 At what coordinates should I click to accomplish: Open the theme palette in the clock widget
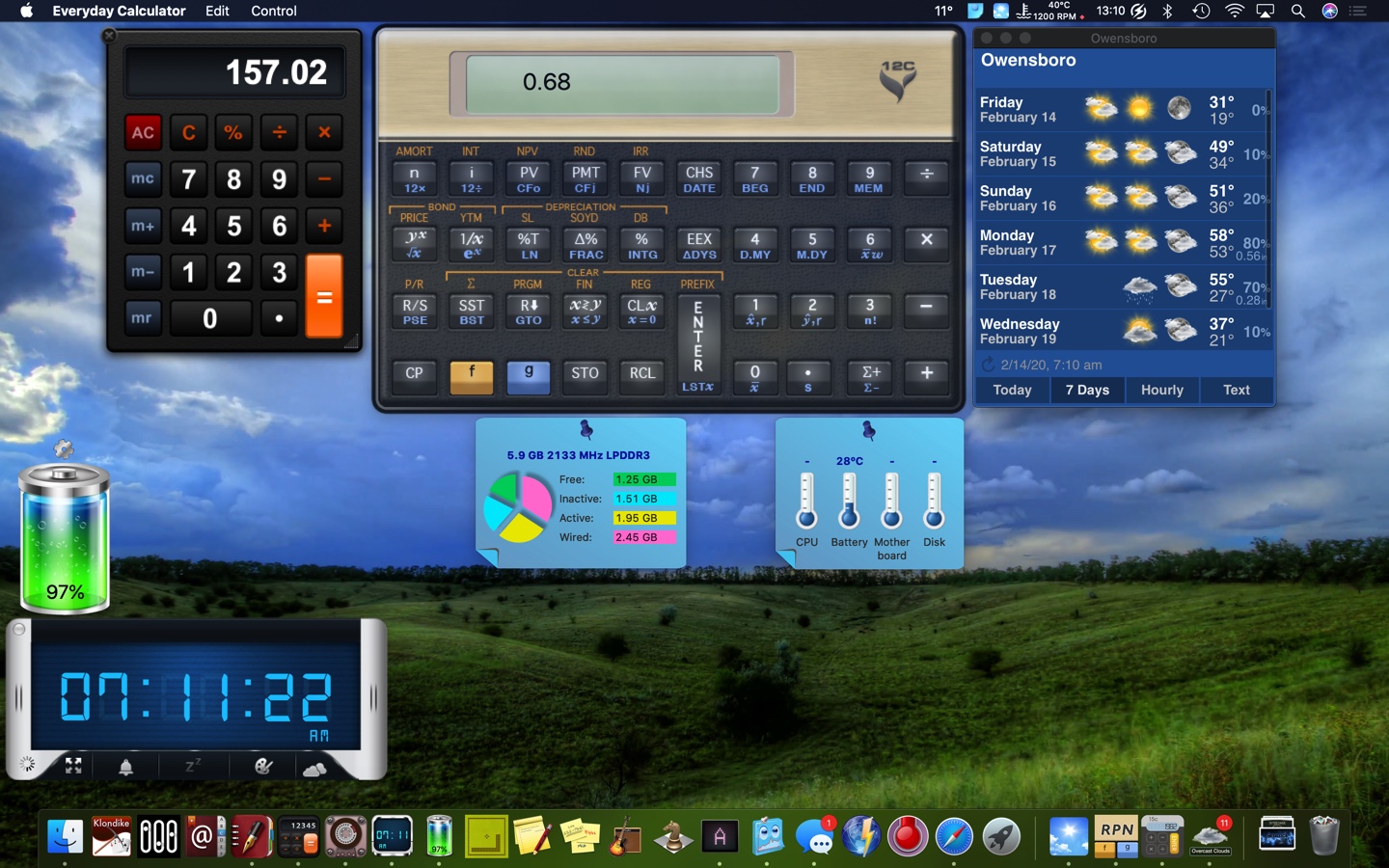(x=263, y=767)
